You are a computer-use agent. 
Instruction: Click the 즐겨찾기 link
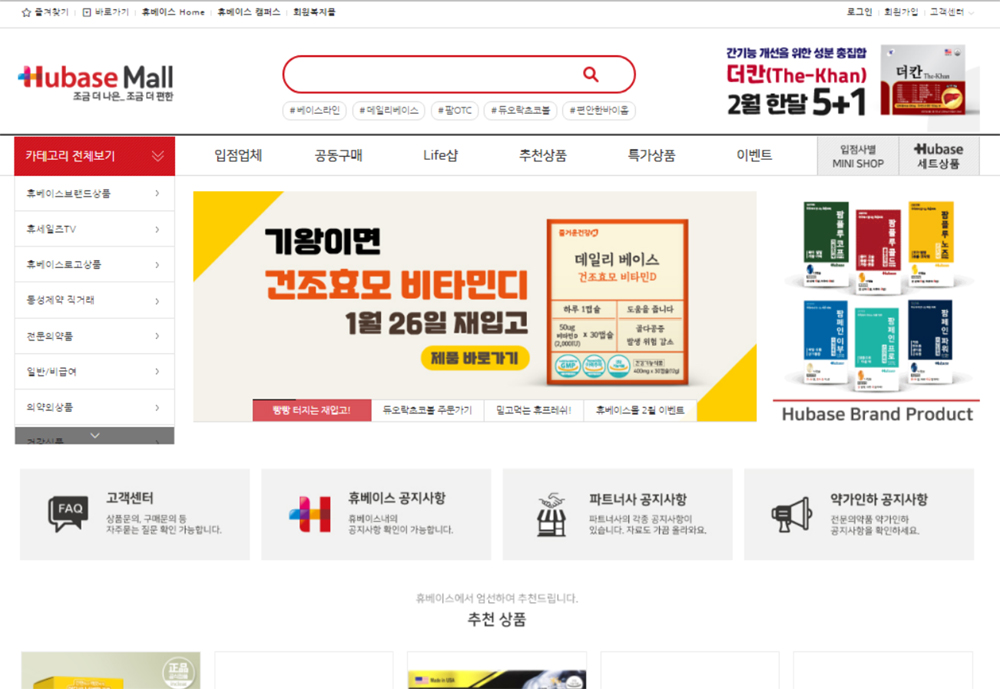(x=51, y=12)
